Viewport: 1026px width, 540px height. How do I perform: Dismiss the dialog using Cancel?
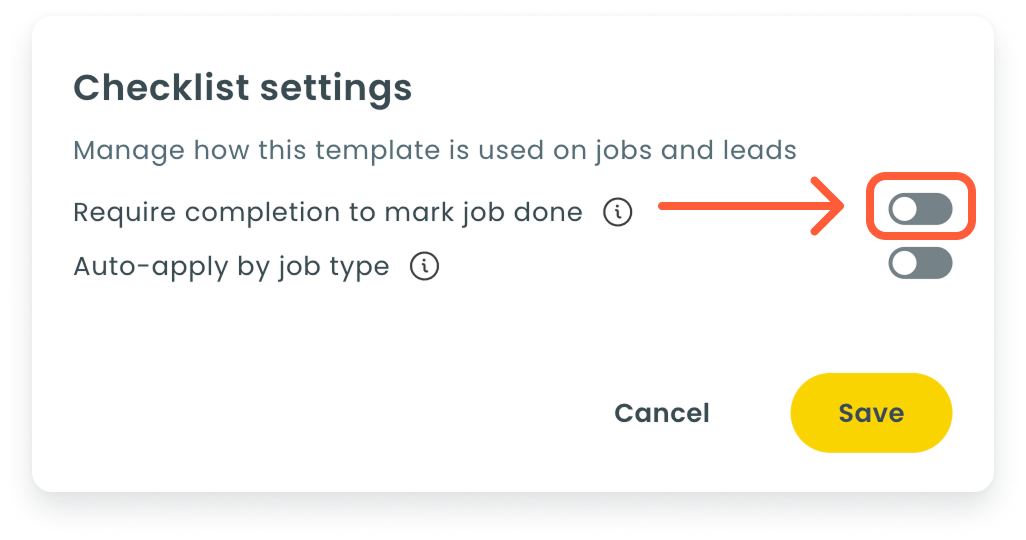click(x=661, y=413)
